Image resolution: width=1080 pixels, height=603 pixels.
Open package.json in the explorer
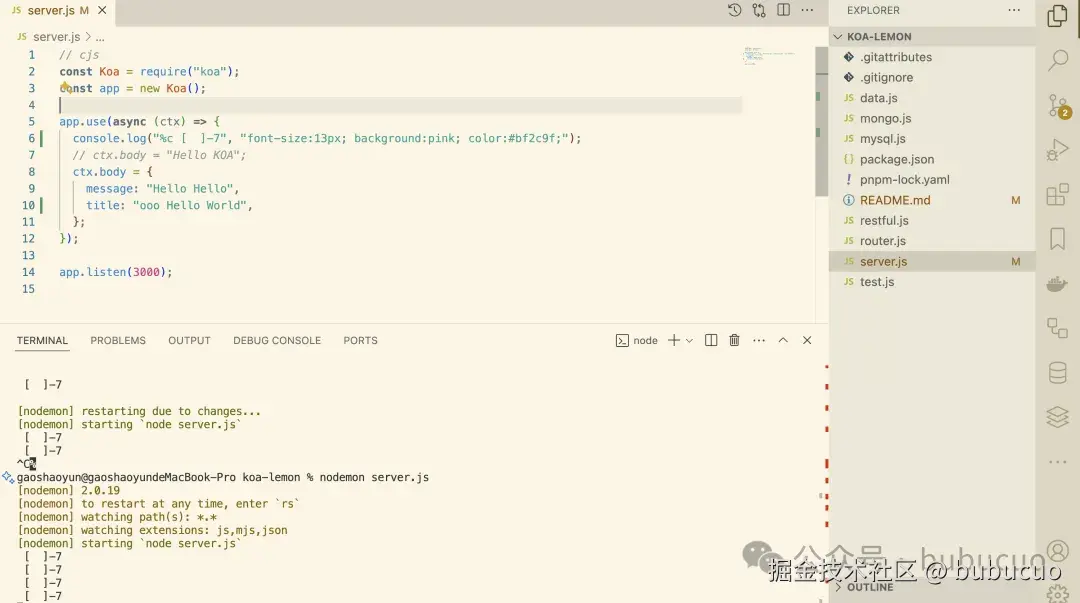931,159
